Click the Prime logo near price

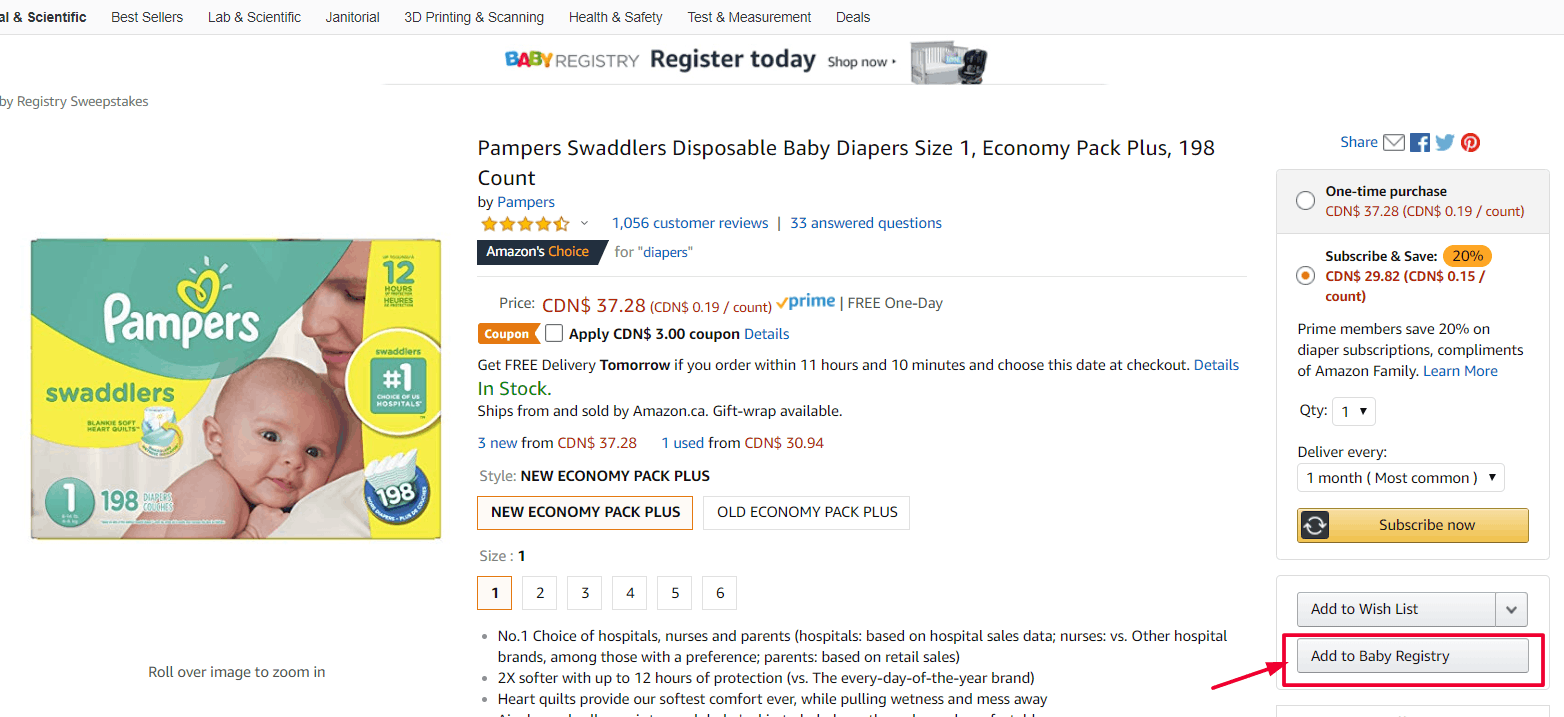[806, 302]
